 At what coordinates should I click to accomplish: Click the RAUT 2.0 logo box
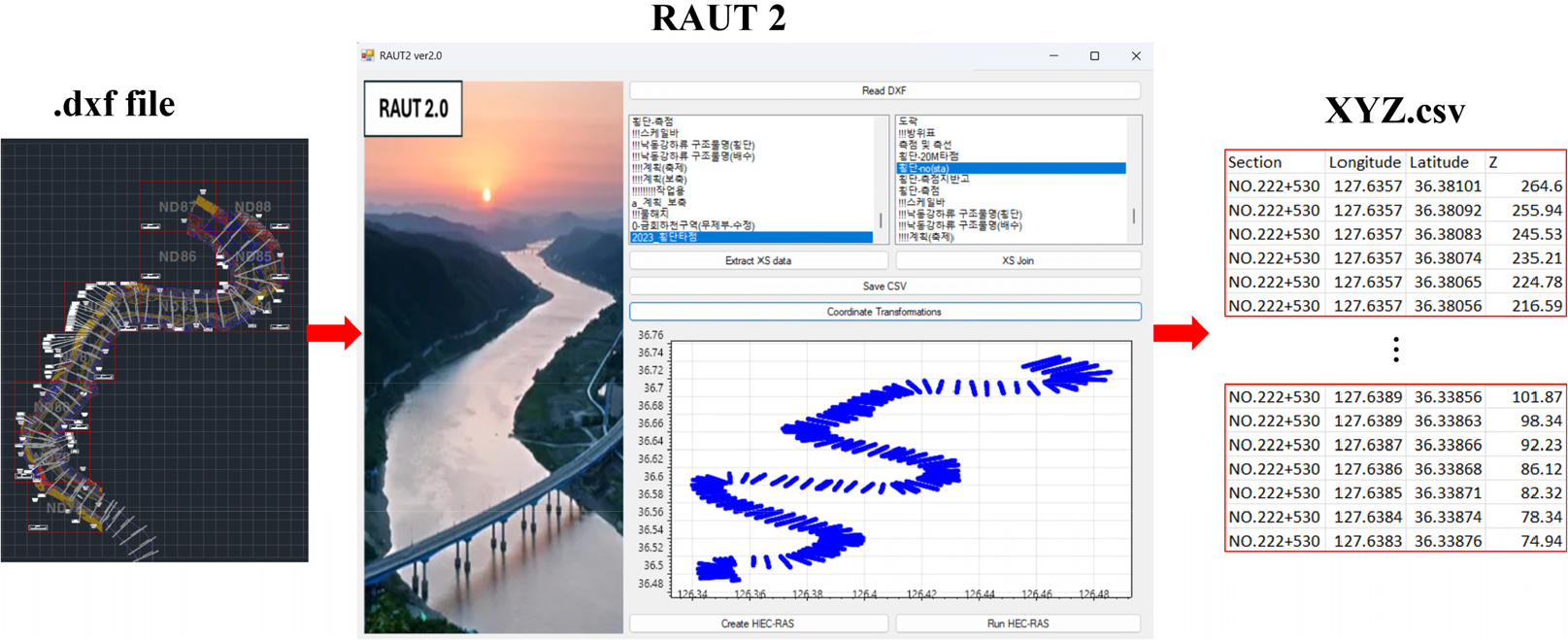[414, 109]
